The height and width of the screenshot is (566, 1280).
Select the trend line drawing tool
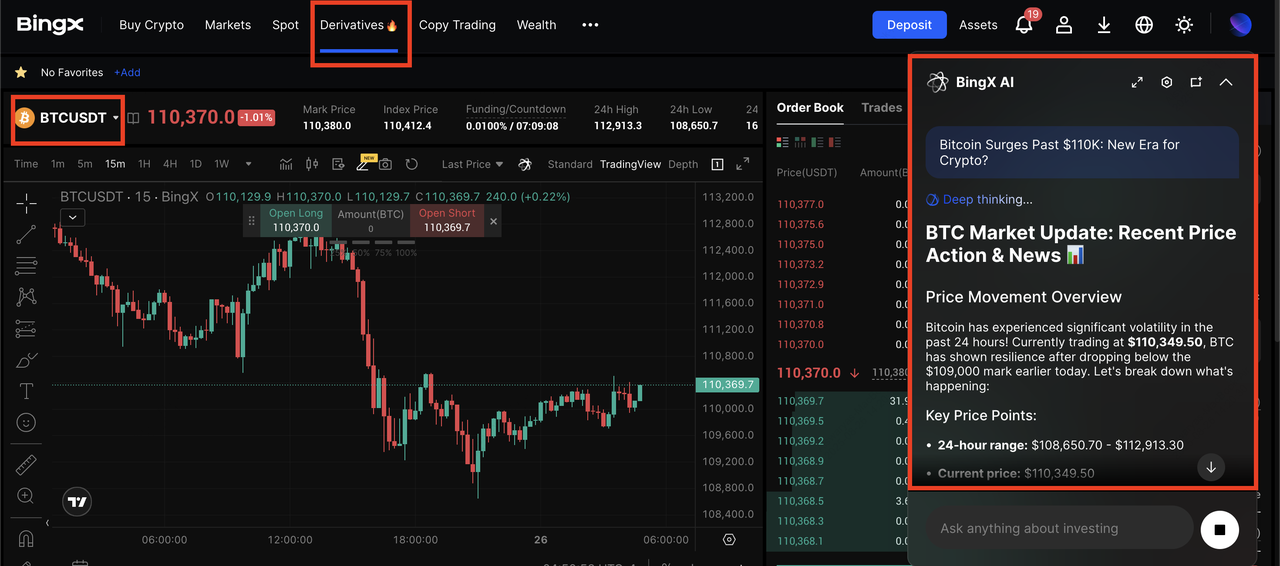(26, 234)
